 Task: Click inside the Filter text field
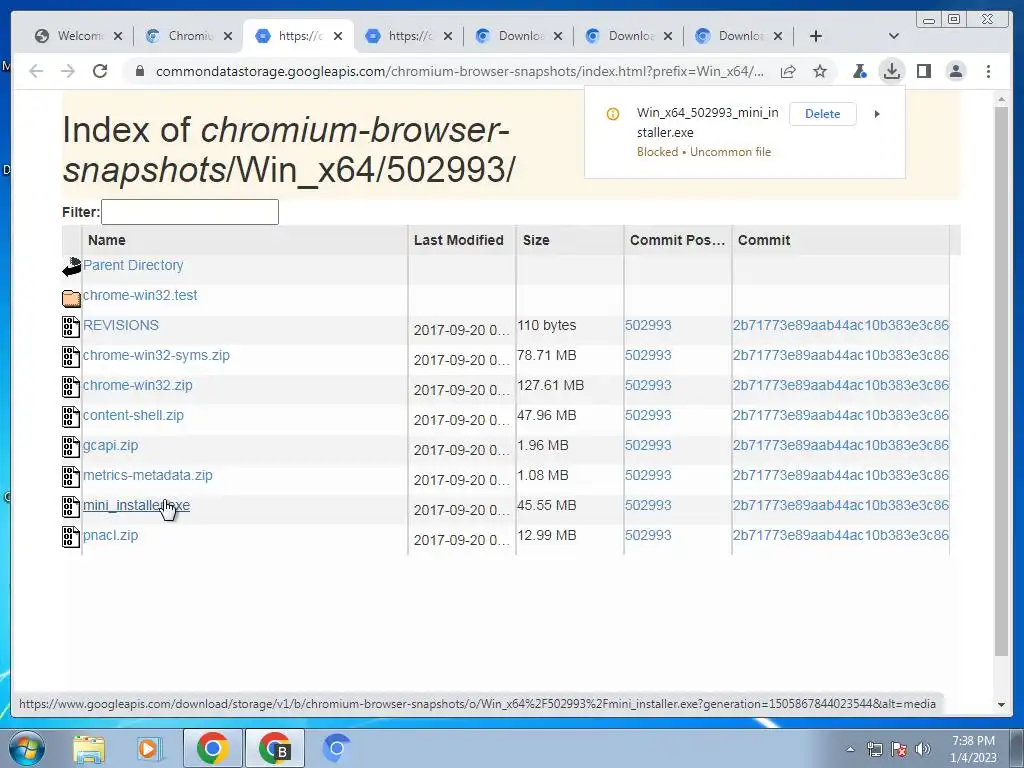(190, 212)
